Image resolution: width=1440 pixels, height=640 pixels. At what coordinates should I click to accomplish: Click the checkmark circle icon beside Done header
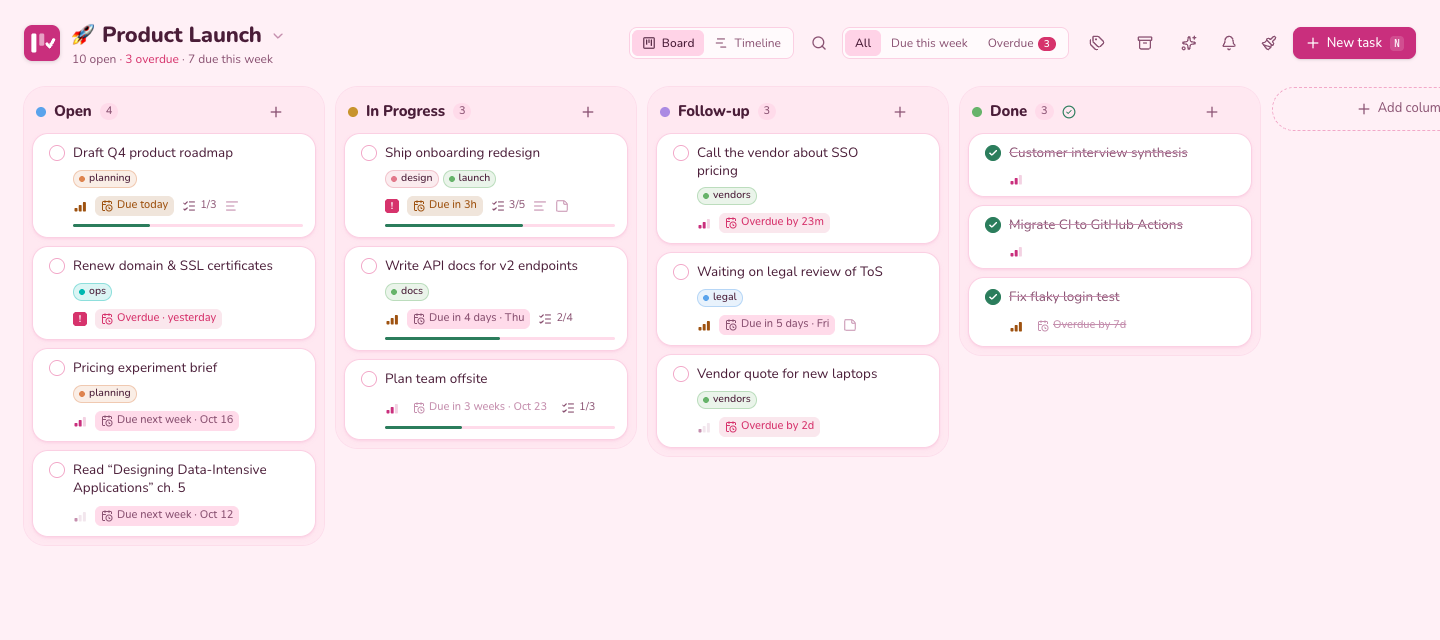pos(1069,112)
